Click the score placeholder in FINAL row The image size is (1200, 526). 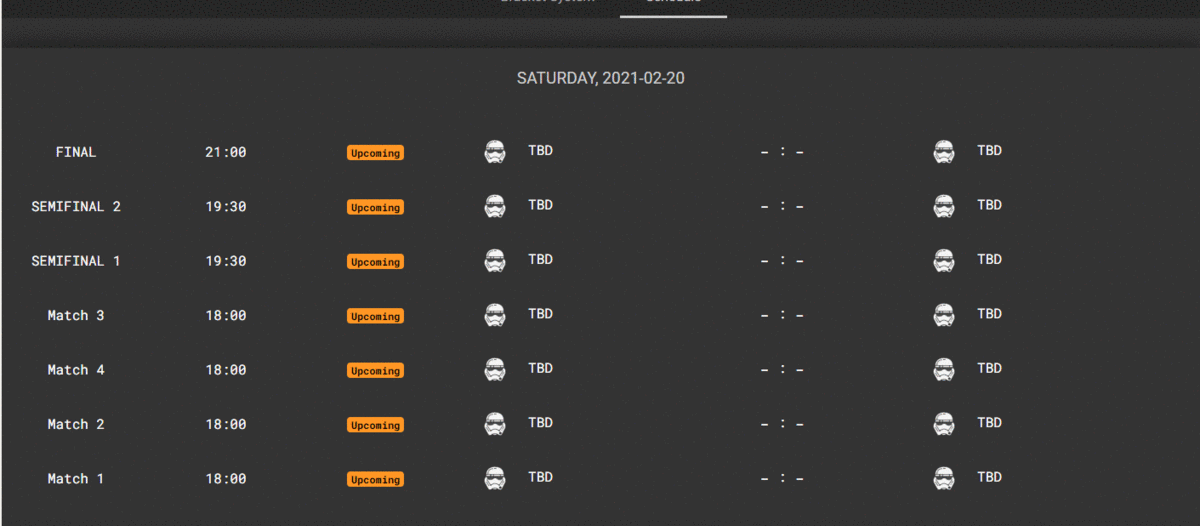coord(783,153)
